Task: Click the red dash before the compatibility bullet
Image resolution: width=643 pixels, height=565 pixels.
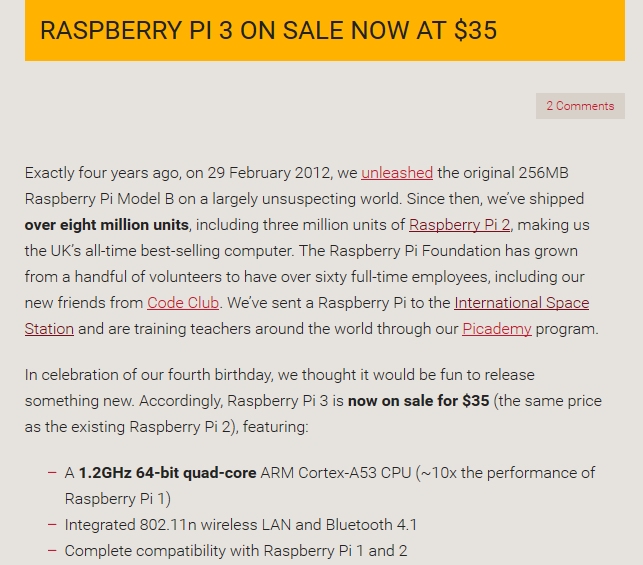Action: point(52,550)
